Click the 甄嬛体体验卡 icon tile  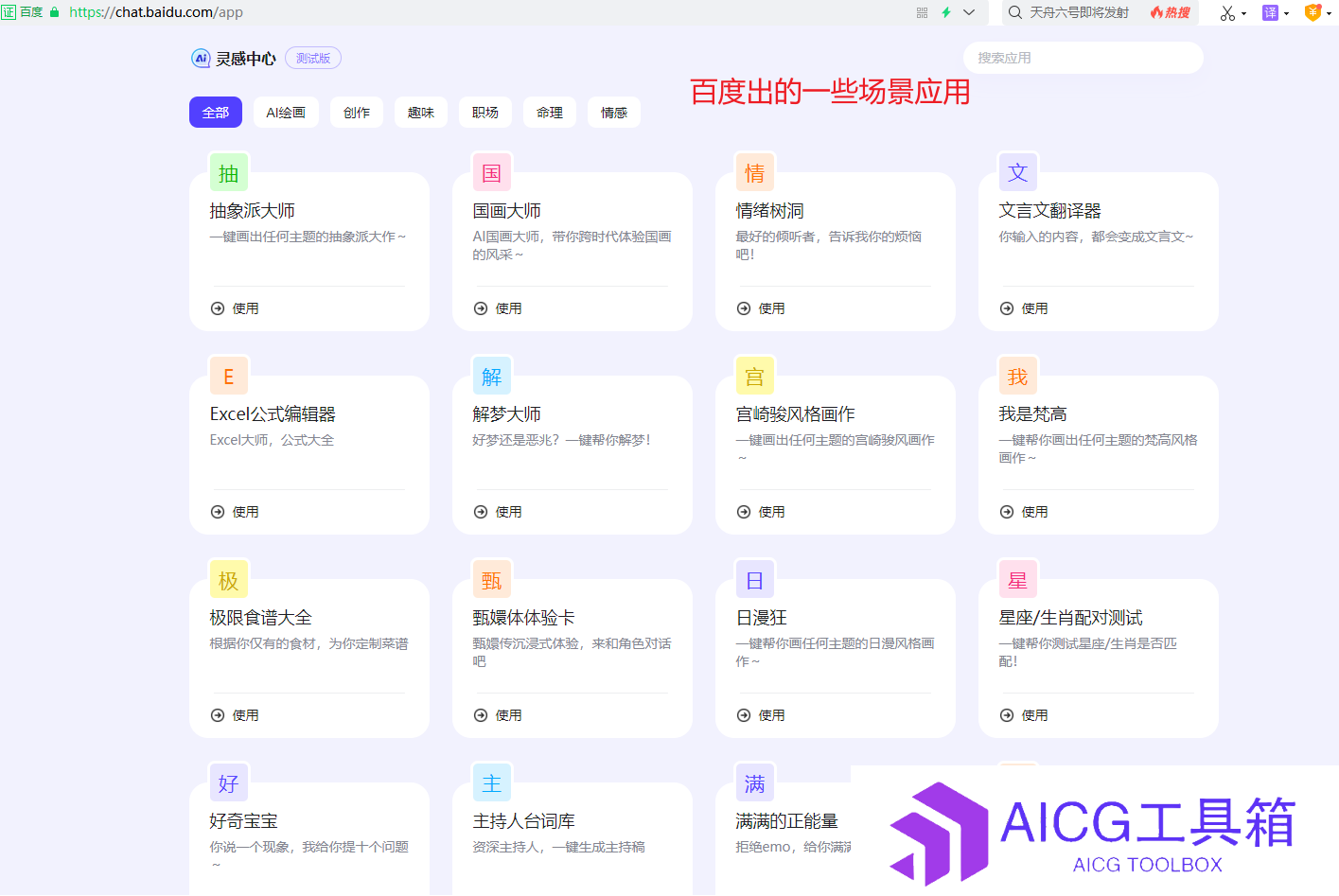click(x=492, y=580)
